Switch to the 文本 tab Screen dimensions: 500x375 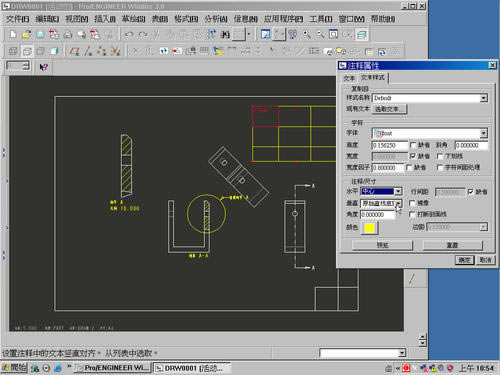click(x=349, y=78)
